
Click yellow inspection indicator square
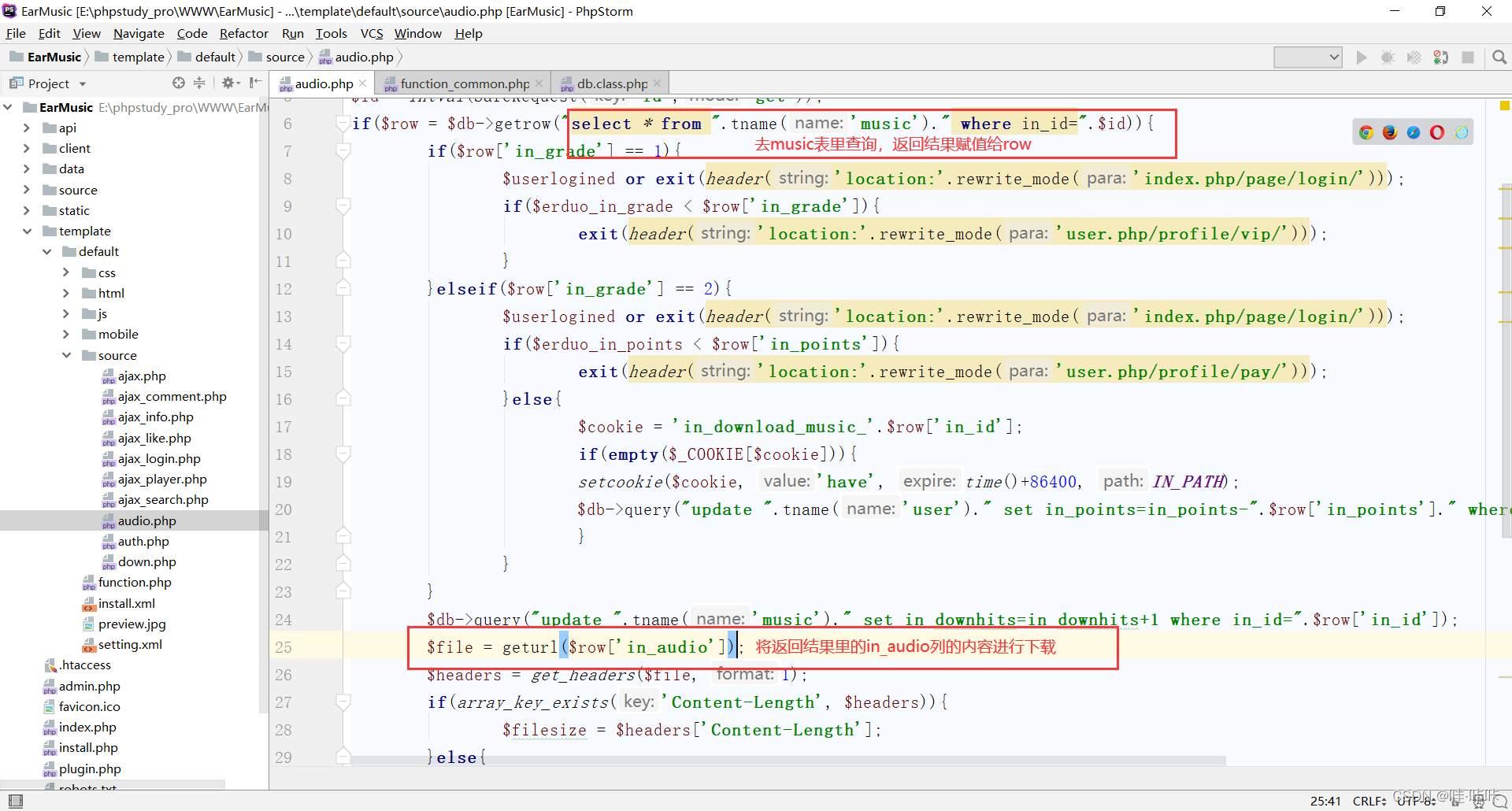point(1505,106)
